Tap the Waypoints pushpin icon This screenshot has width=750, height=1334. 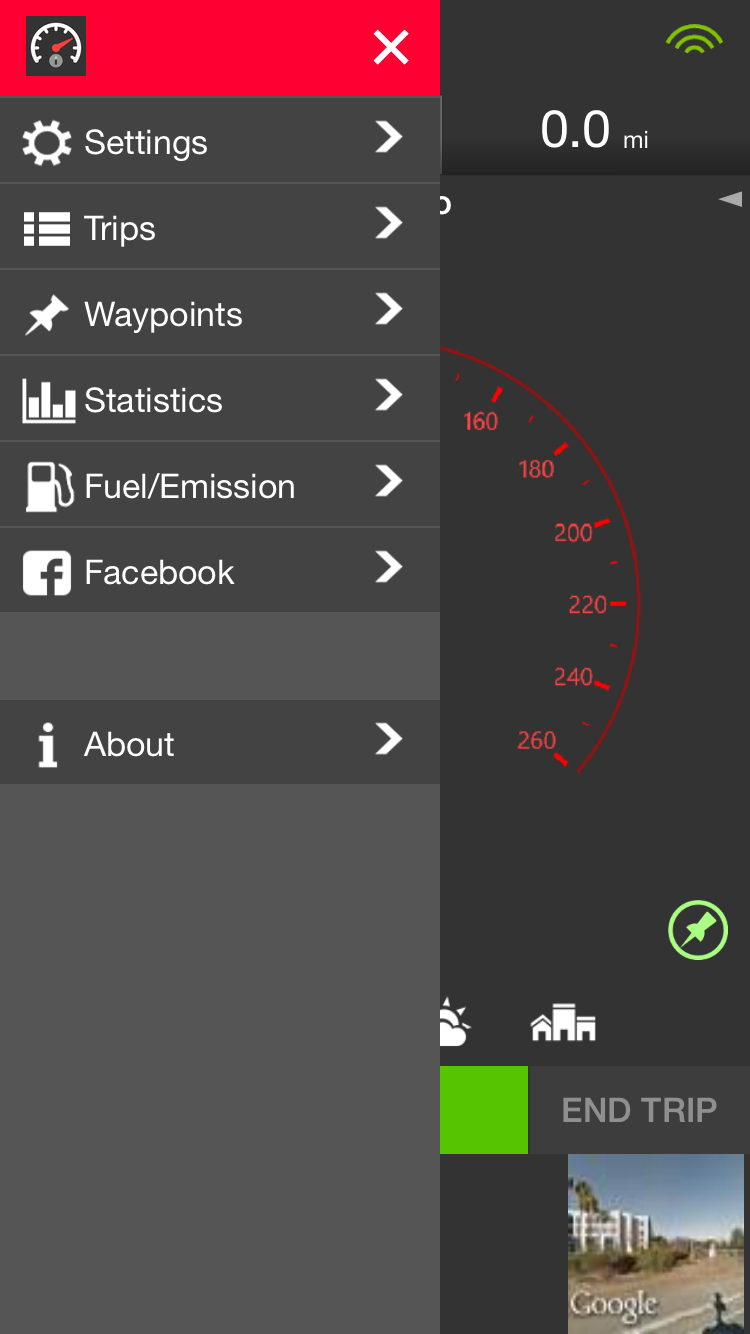tap(46, 316)
